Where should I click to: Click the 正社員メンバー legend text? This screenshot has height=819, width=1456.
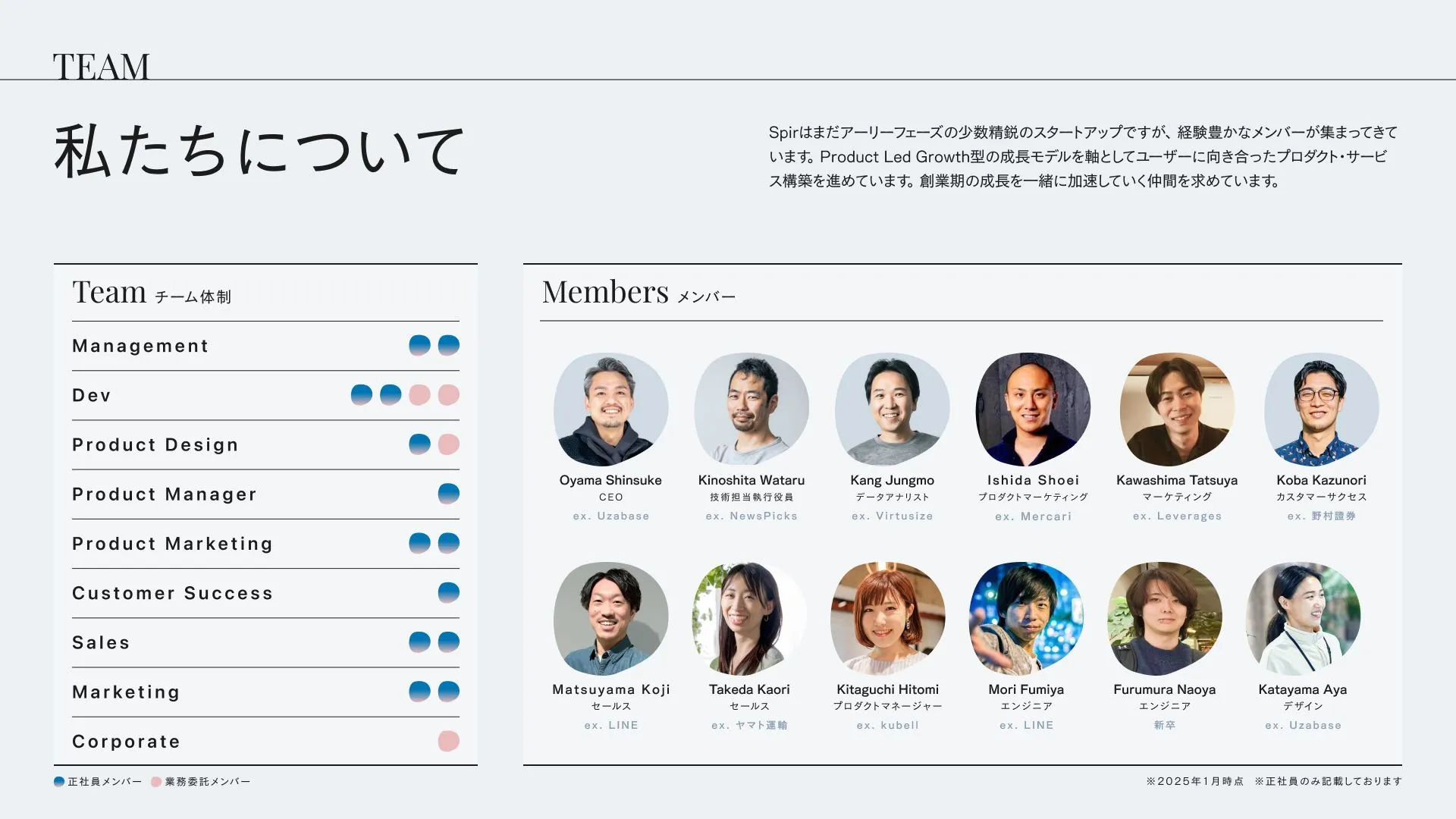pyautogui.click(x=105, y=781)
